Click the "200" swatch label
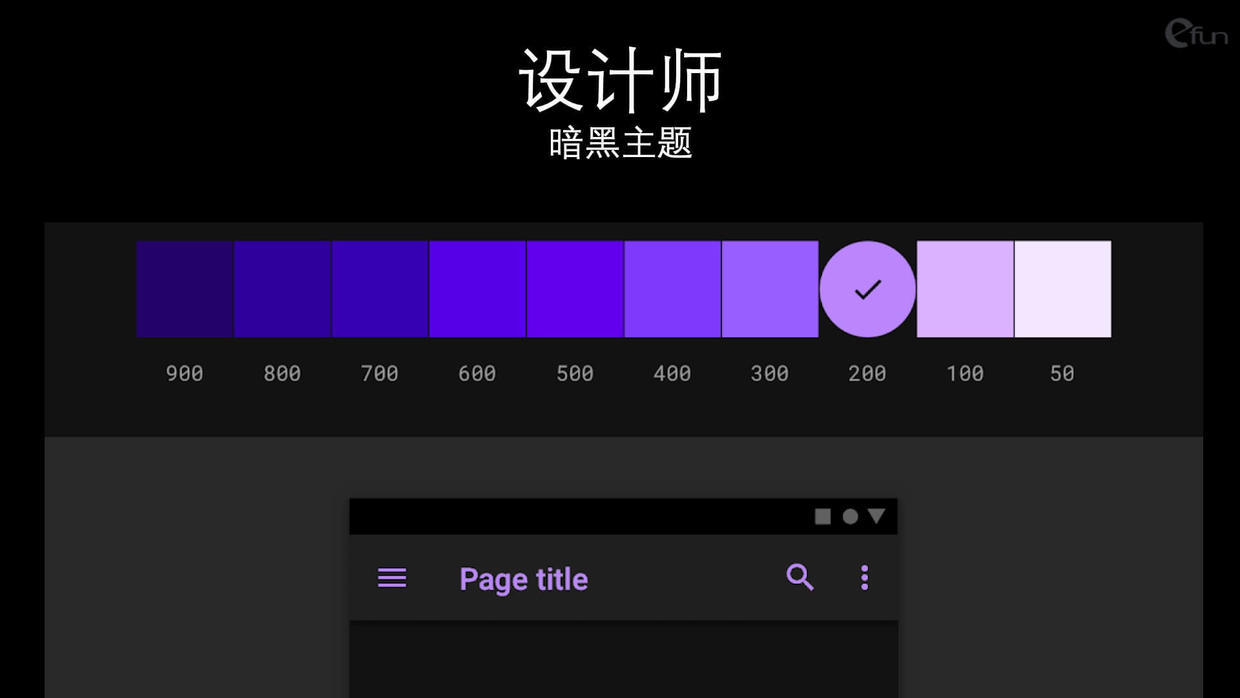This screenshot has width=1240, height=698. coord(867,373)
